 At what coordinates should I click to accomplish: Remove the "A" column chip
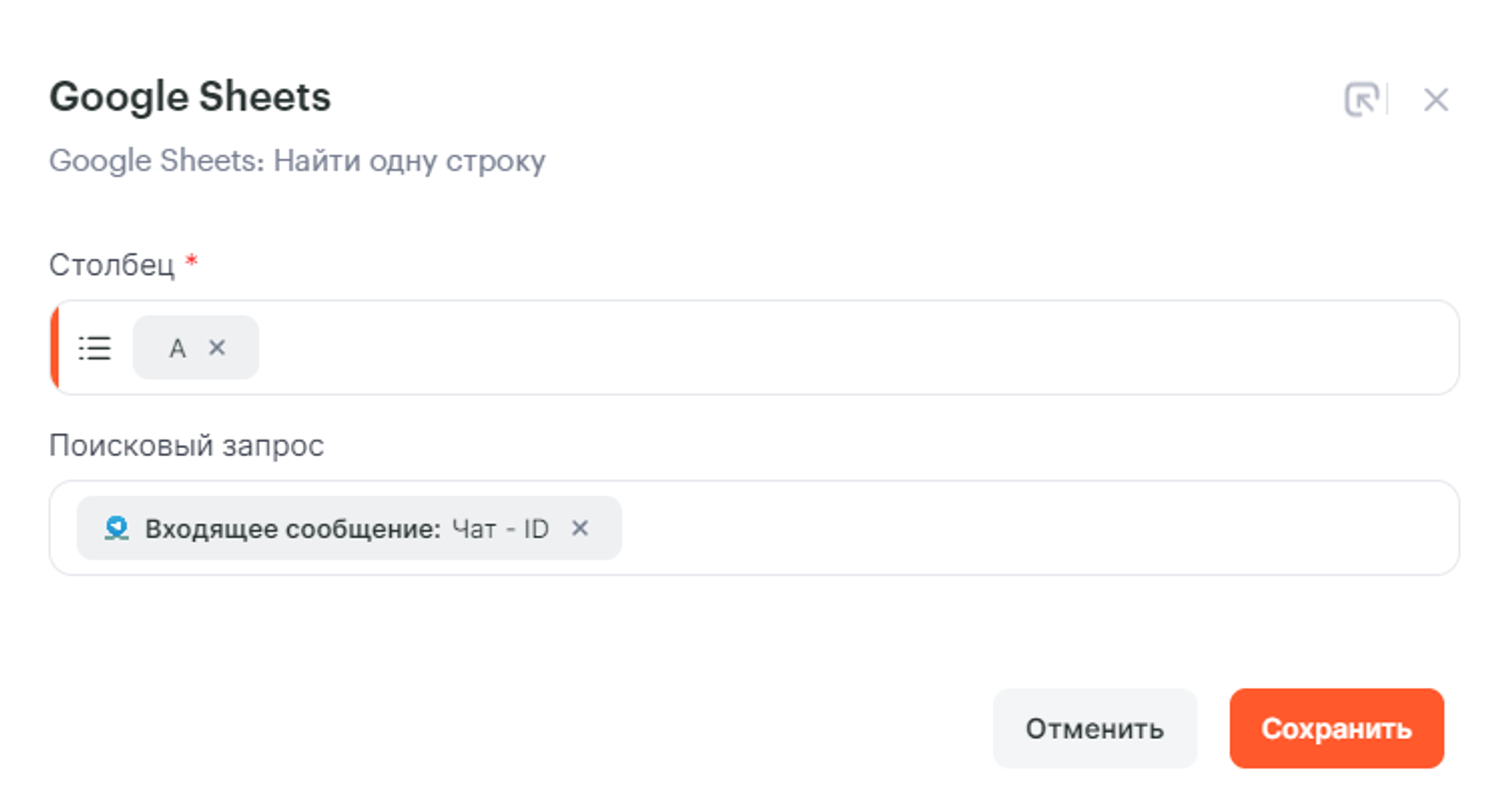pyautogui.click(x=217, y=347)
